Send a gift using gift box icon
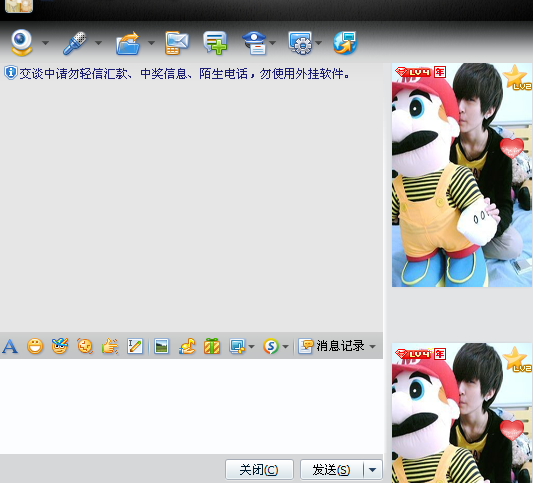The image size is (533, 483). [212, 346]
